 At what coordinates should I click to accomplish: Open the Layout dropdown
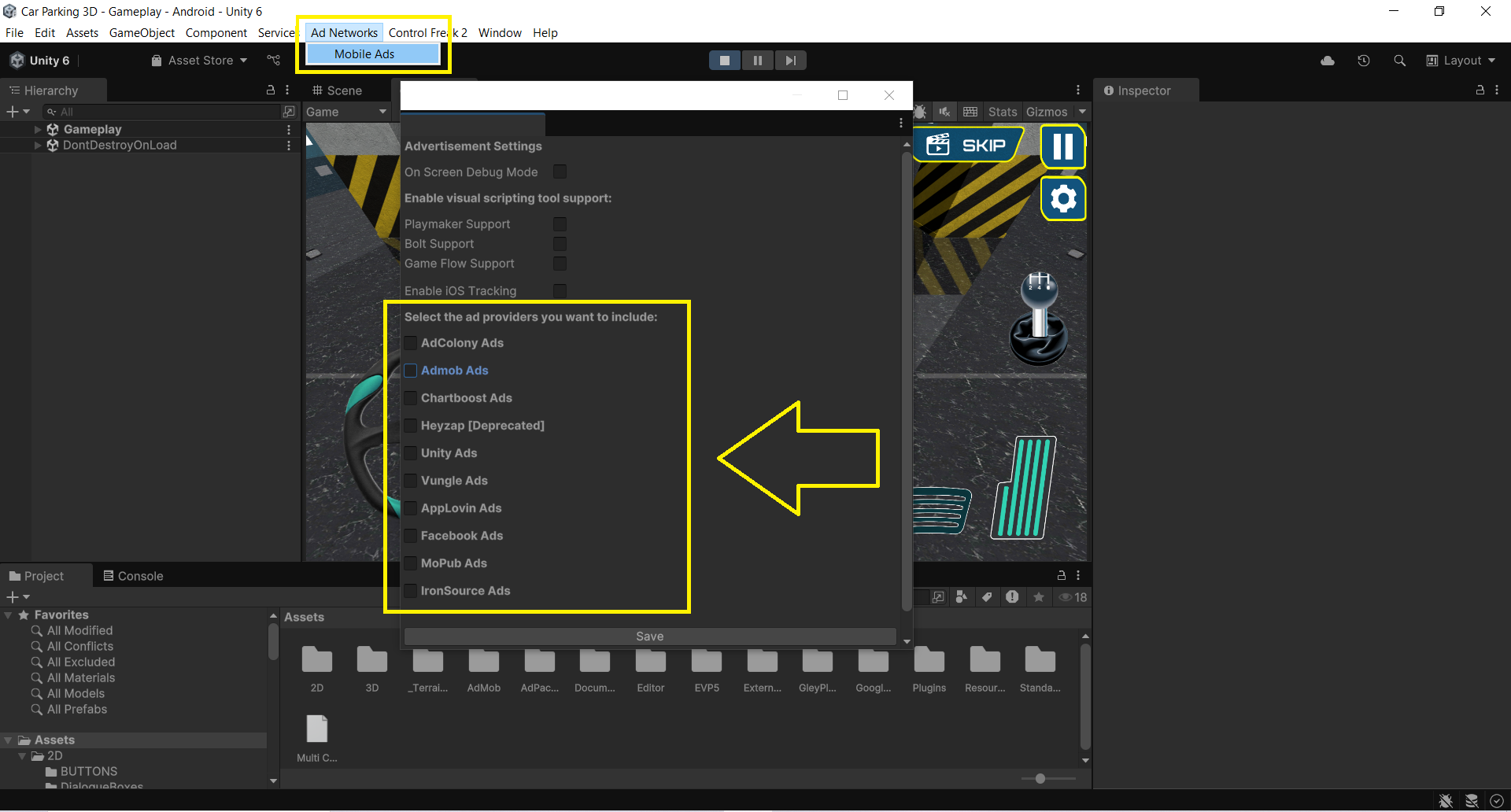click(1461, 60)
